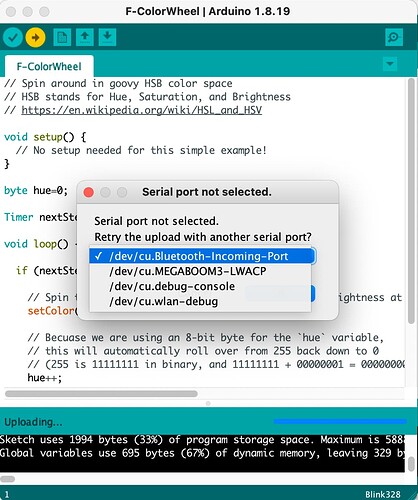418x500 pixels.
Task: Click the 'No setup needed' comment line
Action: click(141, 150)
